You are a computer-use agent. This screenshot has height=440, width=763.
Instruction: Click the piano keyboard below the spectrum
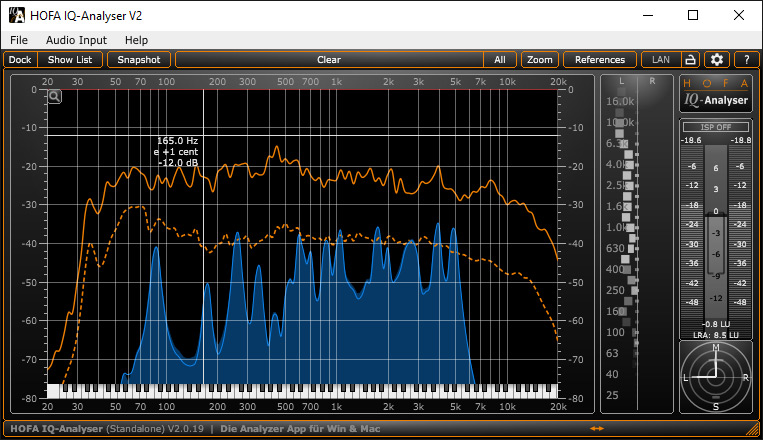(x=300, y=390)
